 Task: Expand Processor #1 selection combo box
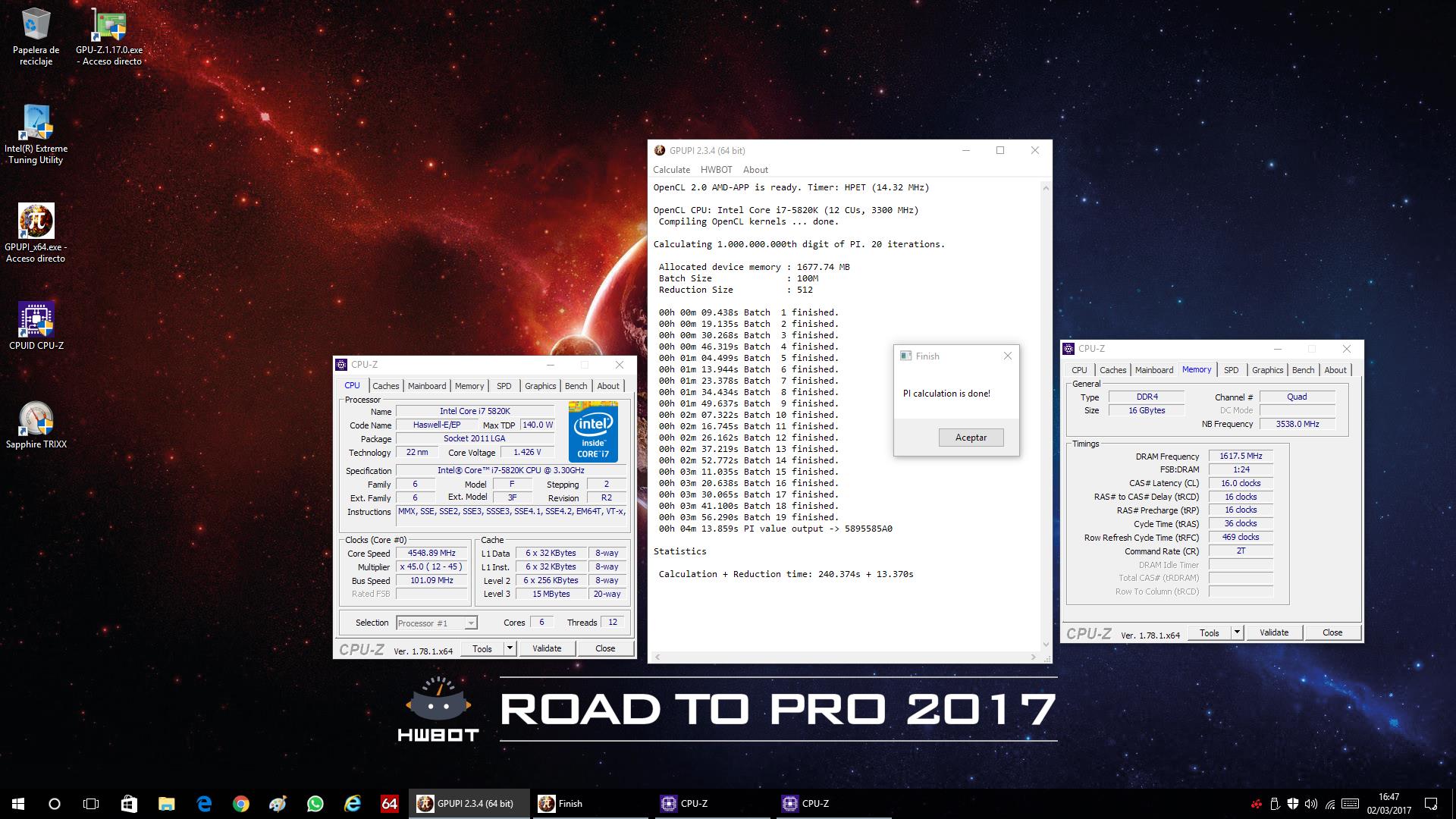click(437, 623)
